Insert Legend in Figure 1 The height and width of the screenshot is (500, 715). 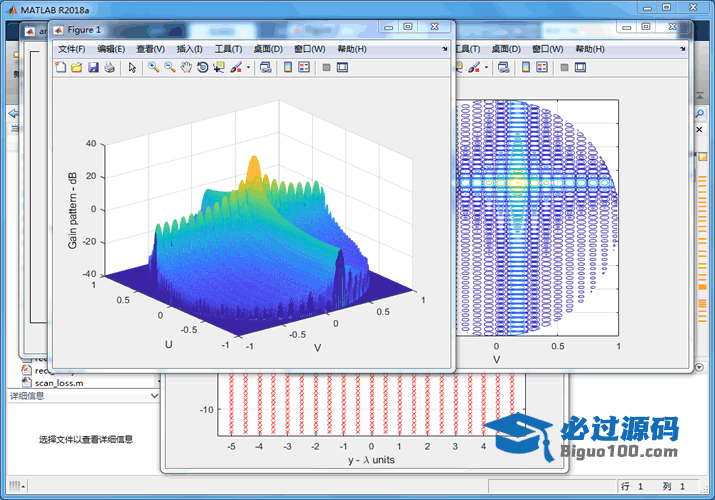tap(304, 67)
